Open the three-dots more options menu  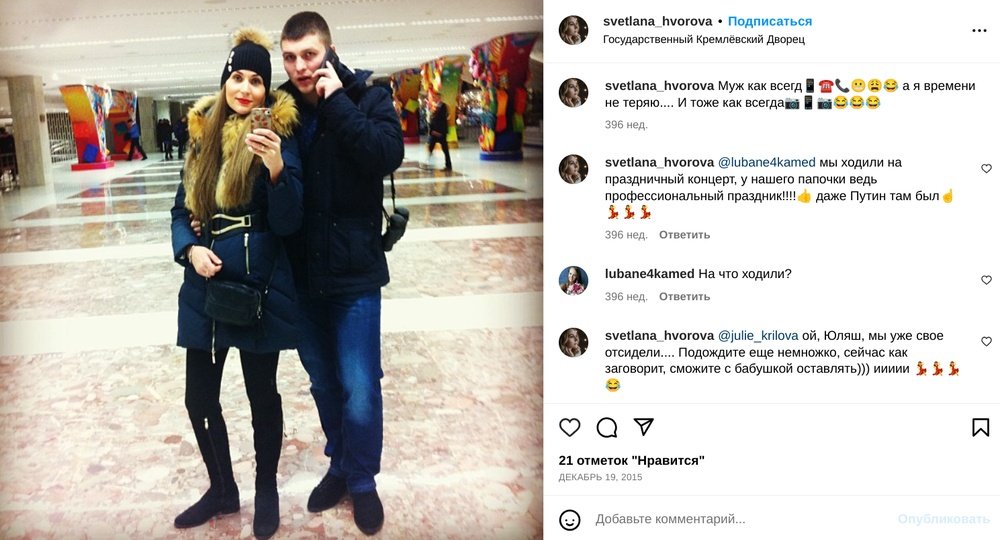tap(979, 30)
